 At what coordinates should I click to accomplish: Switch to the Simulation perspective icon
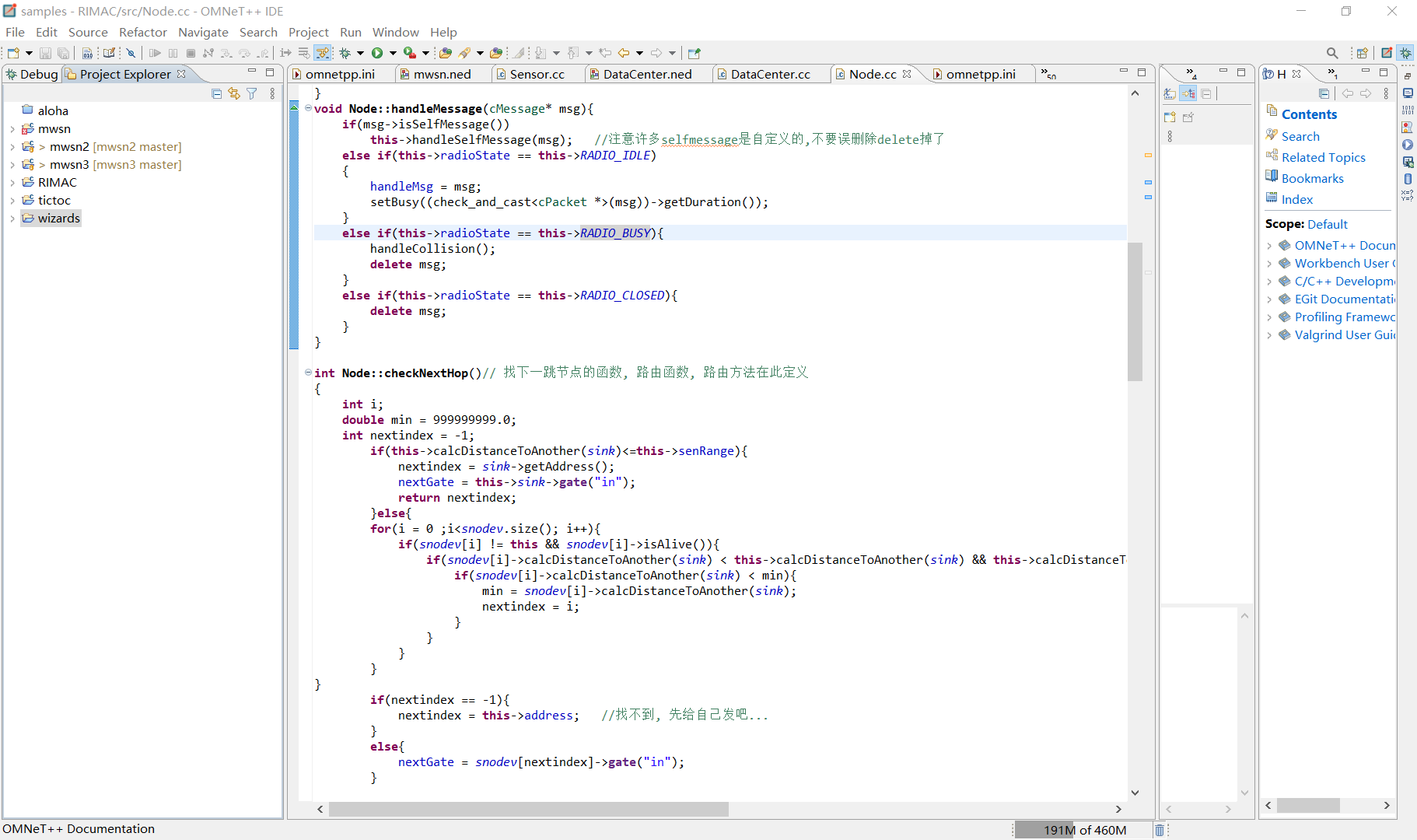[x=1387, y=53]
